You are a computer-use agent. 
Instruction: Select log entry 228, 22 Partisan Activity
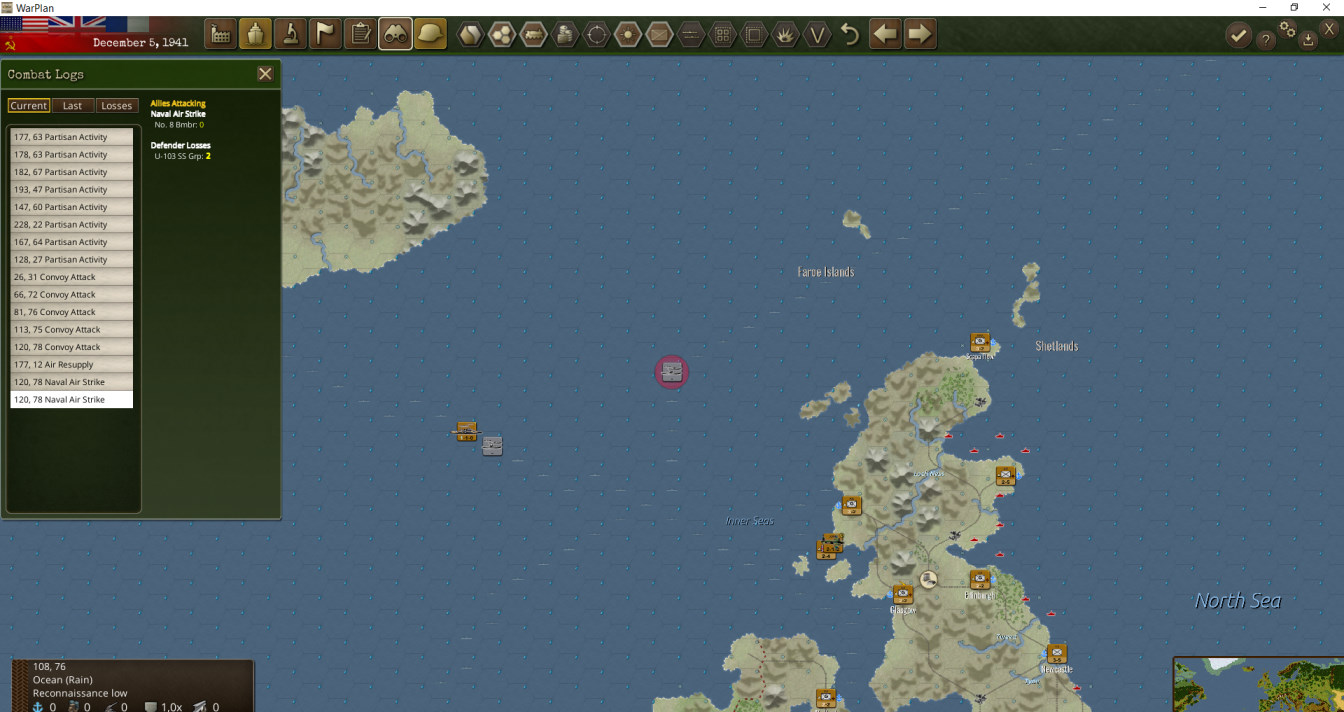71,224
